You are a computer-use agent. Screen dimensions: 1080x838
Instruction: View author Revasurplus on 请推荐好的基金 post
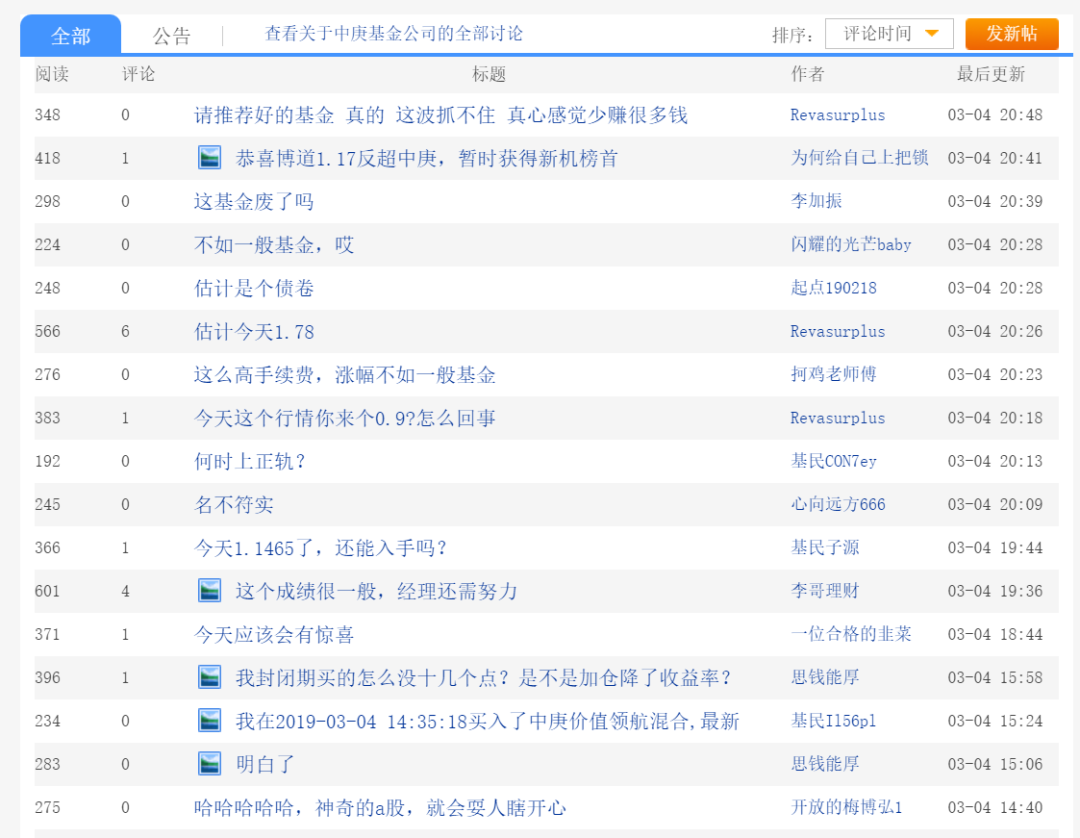[x=838, y=115]
